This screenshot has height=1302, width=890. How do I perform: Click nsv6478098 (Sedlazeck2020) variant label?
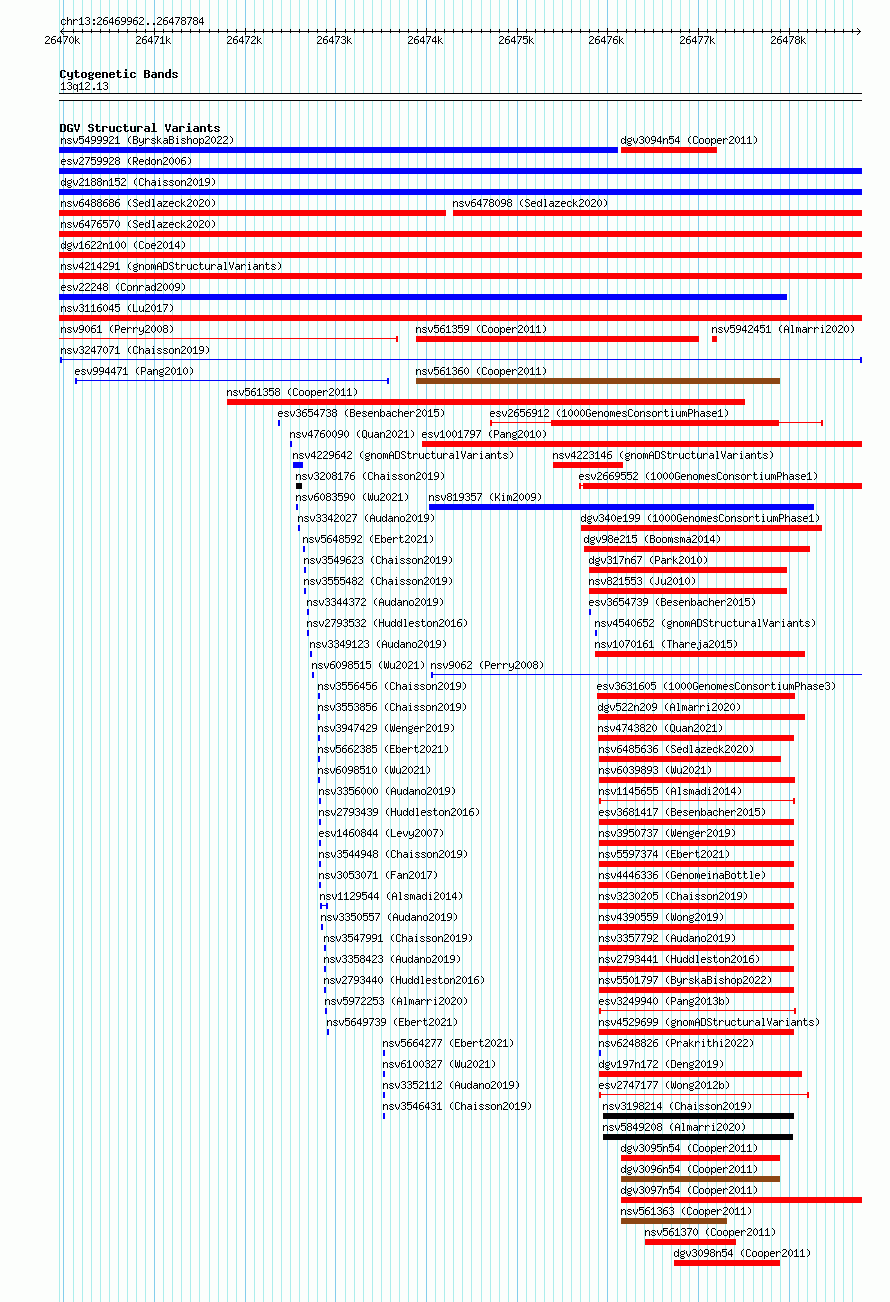point(530,203)
